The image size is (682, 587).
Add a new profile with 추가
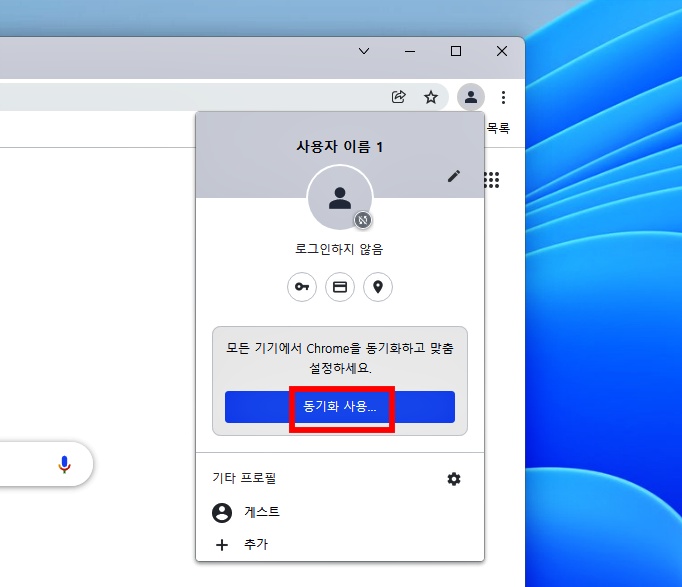pos(340,544)
